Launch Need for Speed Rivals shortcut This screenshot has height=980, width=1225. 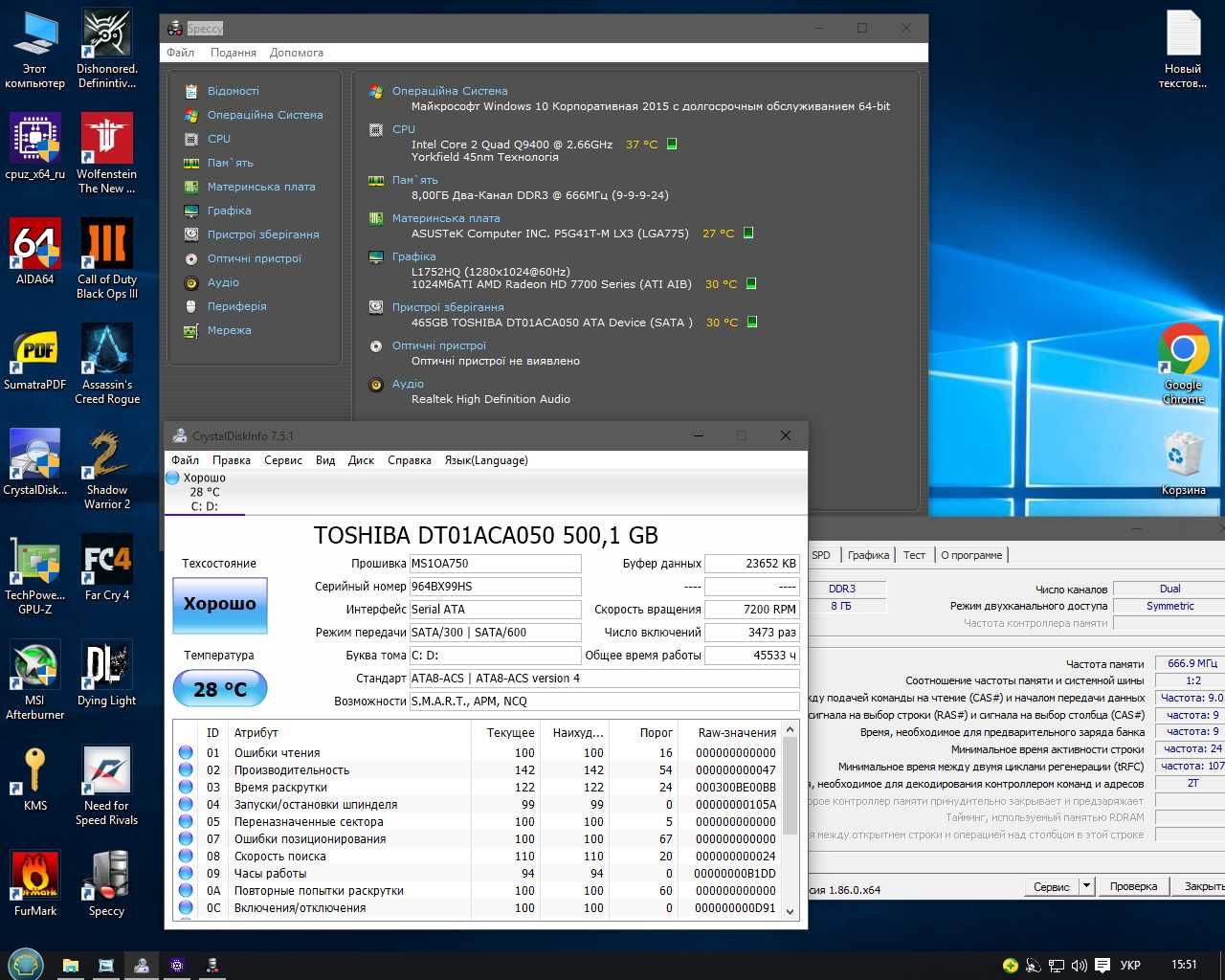click(107, 785)
